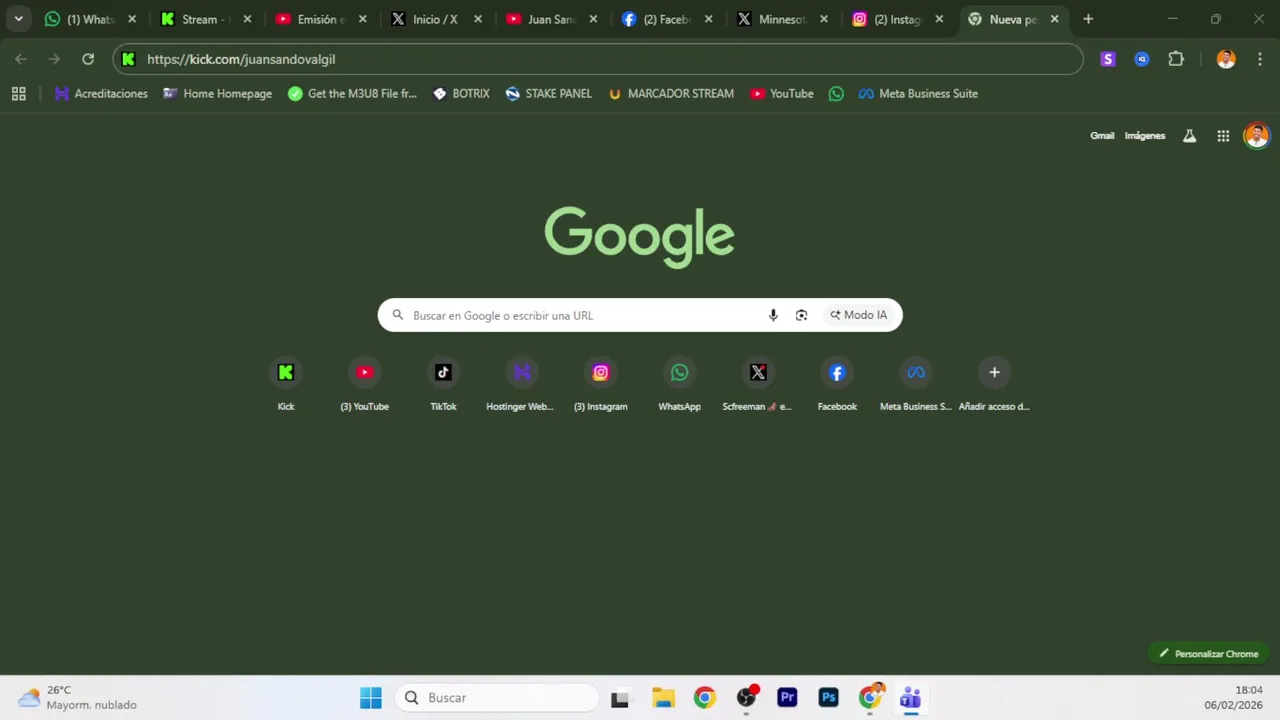Image resolution: width=1280 pixels, height=720 pixels.
Task: Open Chrome profile avatar in toolbar
Action: point(1226,59)
